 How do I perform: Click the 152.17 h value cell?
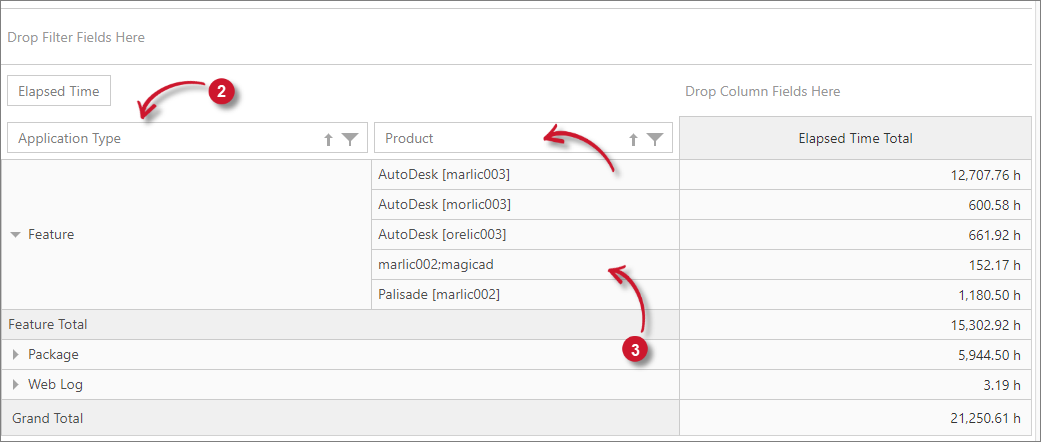tap(855, 264)
